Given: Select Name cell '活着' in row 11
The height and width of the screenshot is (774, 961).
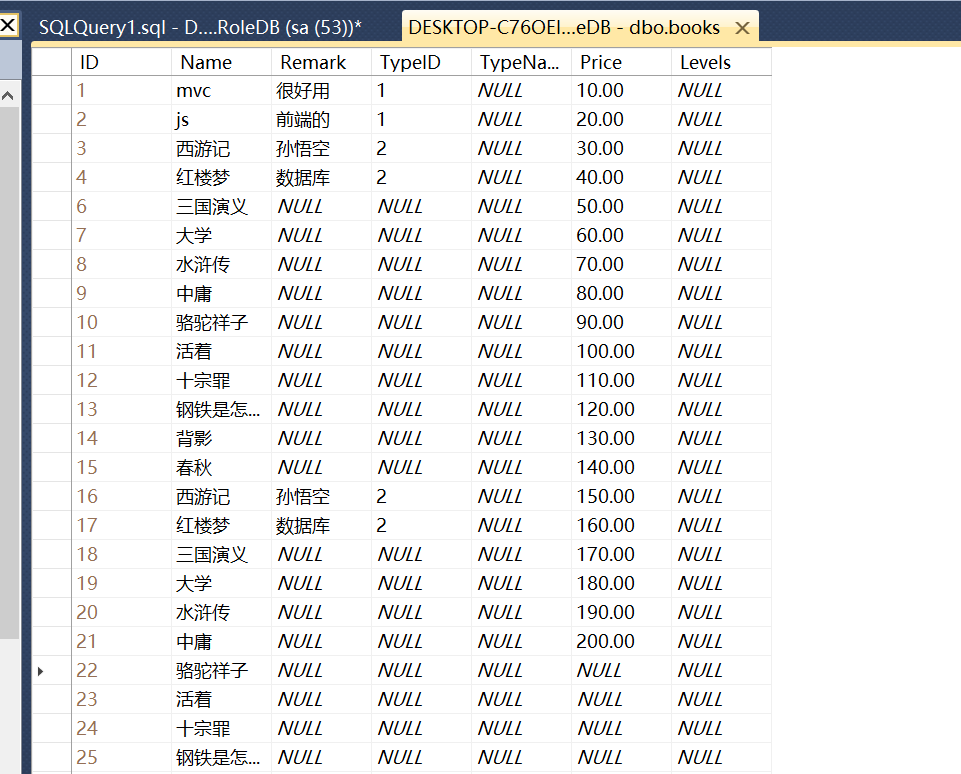Looking at the screenshot, I should [x=221, y=352].
